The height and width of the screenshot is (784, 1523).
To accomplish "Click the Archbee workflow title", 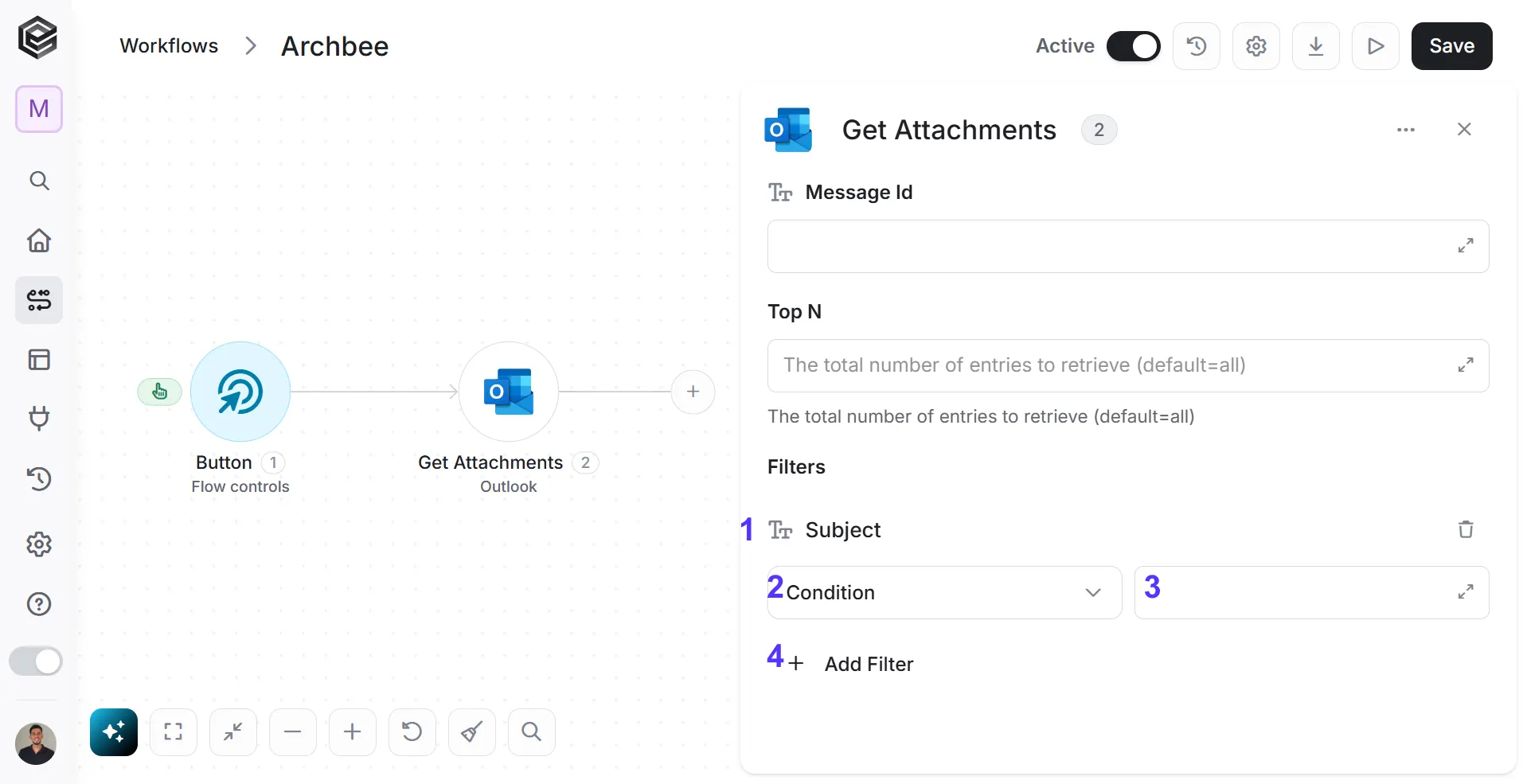I will click(335, 46).
